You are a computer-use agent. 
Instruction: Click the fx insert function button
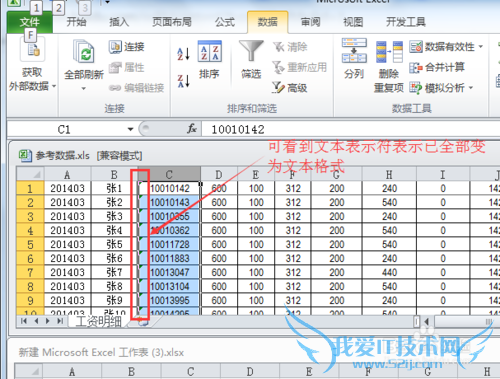pos(192,129)
